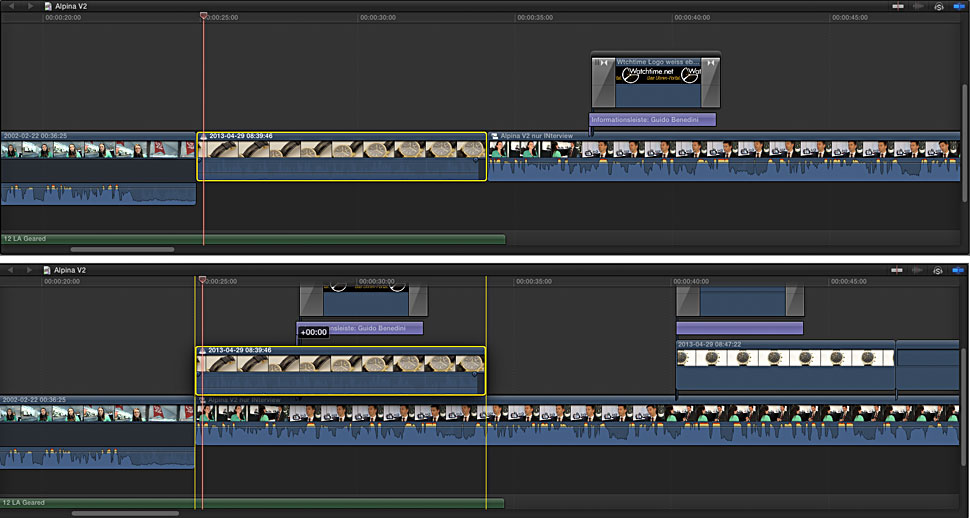This screenshot has height=518, width=970.
Task: Click timeline history back arrow in top panel
Action: click(x=10, y=5)
